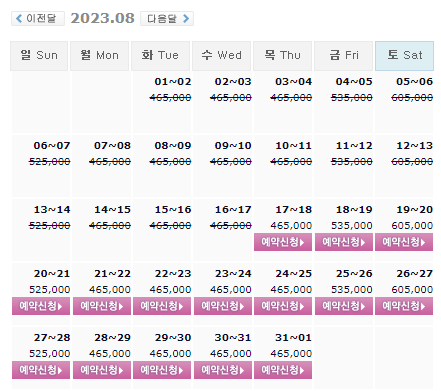This screenshot has height=391, width=441.
Task: Request reservation for 19~20
Action: point(404,242)
